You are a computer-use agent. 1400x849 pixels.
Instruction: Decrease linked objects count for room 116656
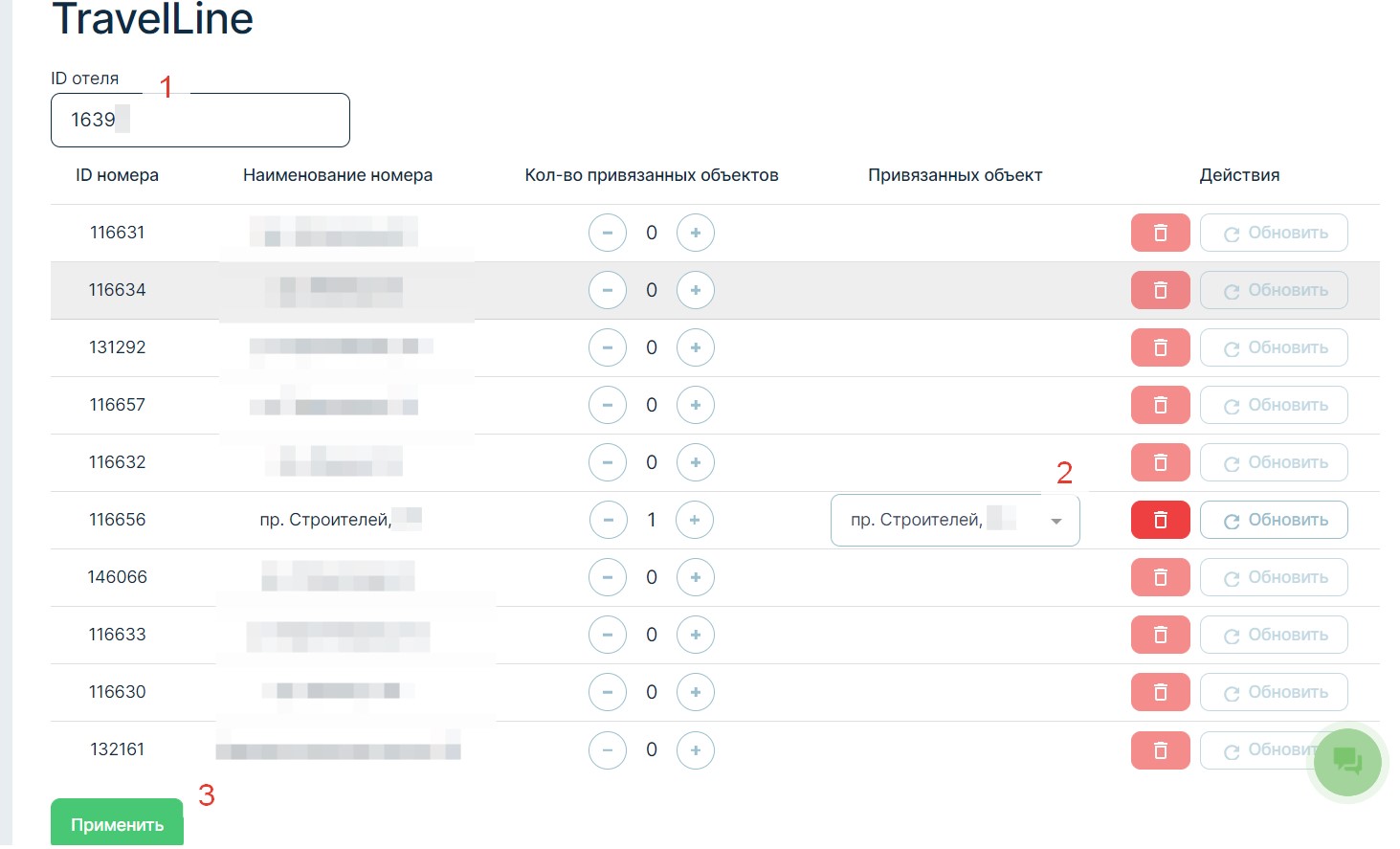[608, 520]
